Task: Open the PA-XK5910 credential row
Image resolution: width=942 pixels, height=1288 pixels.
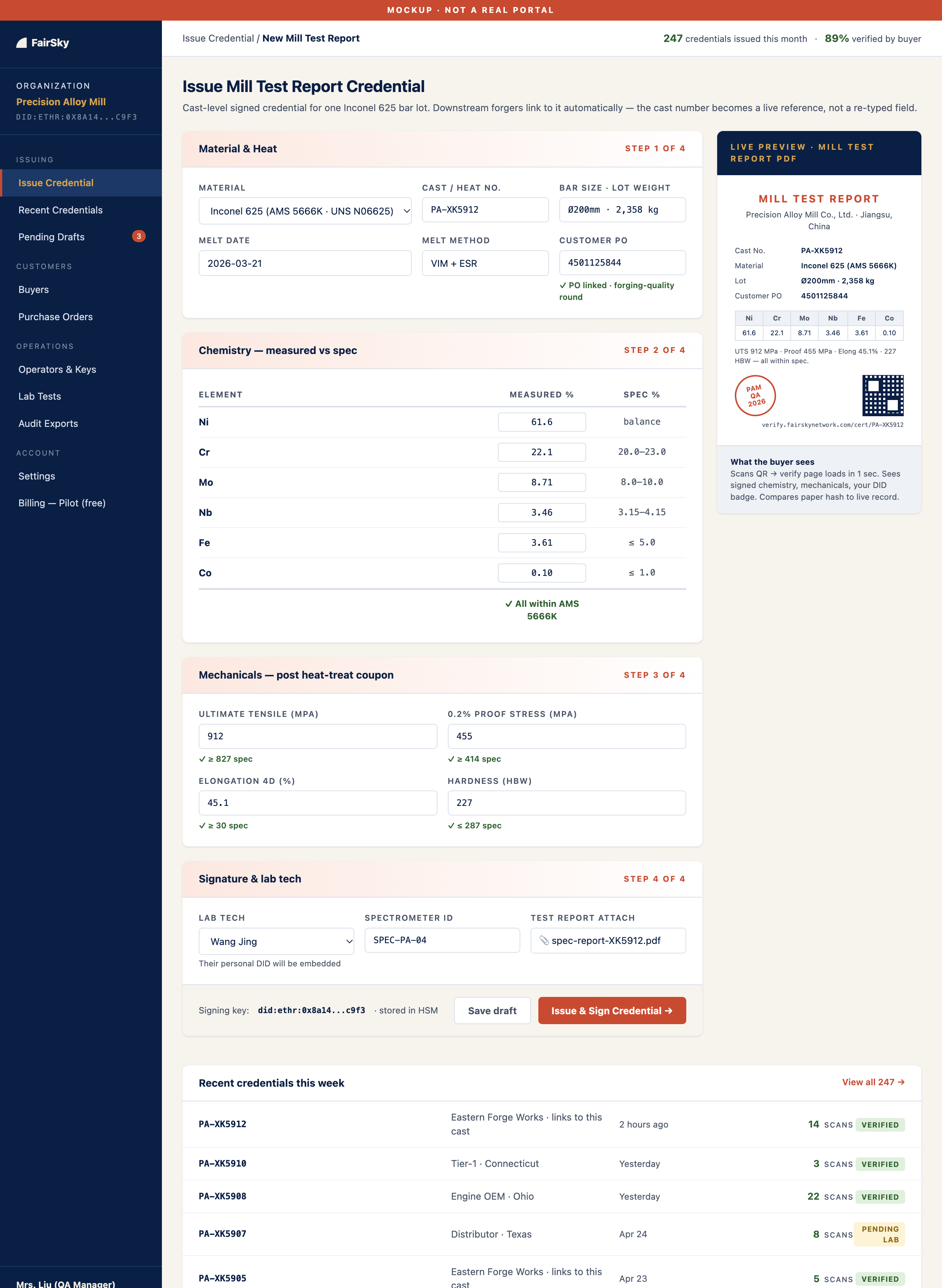Action: pyautogui.click(x=551, y=1164)
